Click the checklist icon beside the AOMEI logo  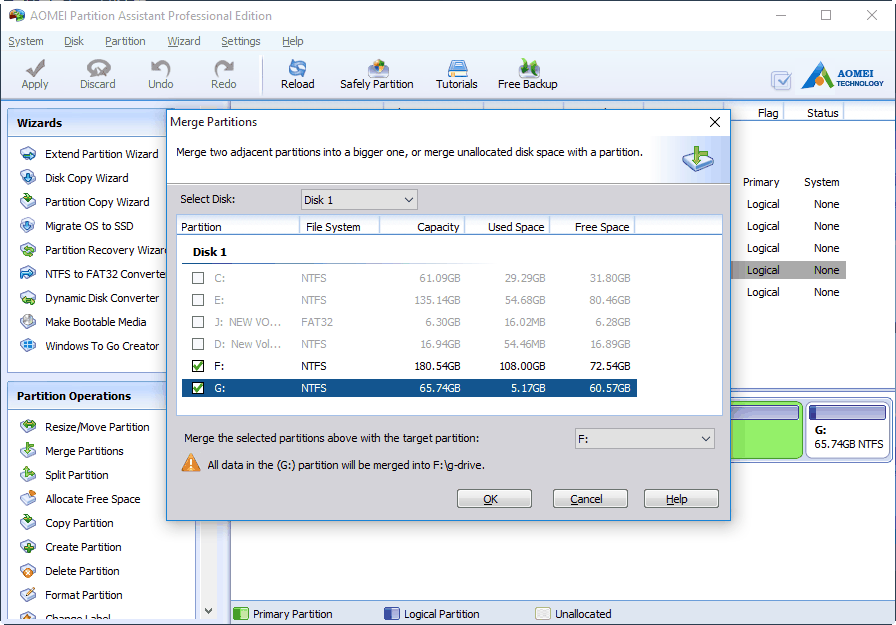pyautogui.click(x=781, y=81)
